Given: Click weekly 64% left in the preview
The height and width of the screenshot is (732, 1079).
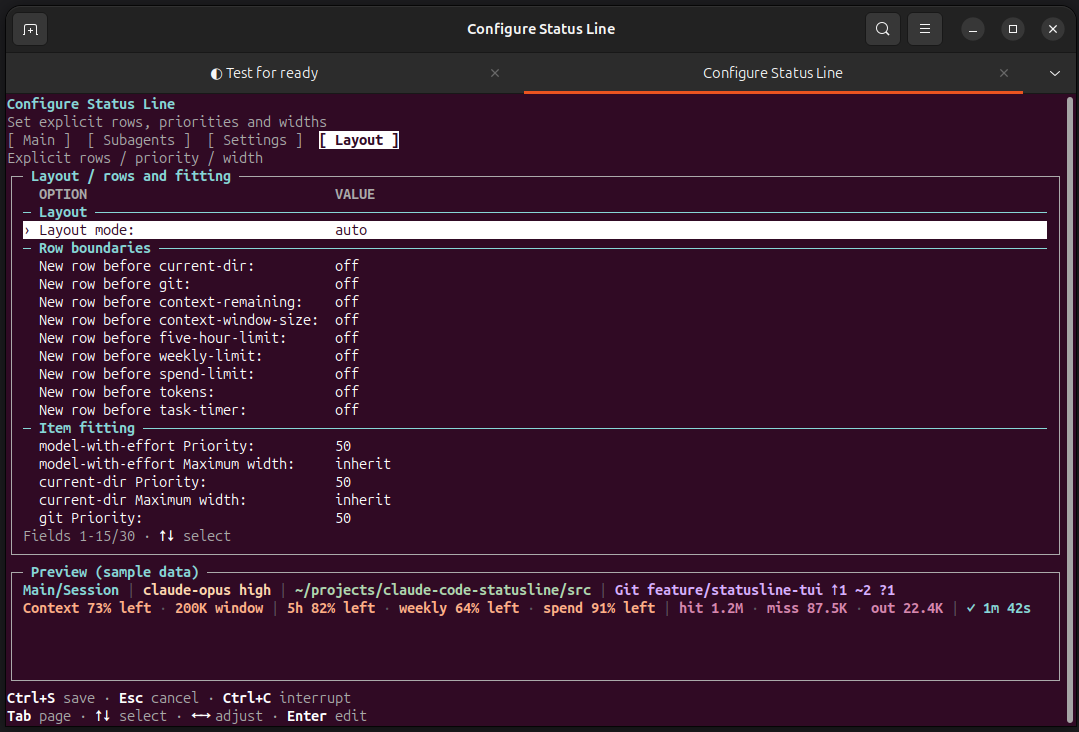Looking at the screenshot, I should point(459,608).
